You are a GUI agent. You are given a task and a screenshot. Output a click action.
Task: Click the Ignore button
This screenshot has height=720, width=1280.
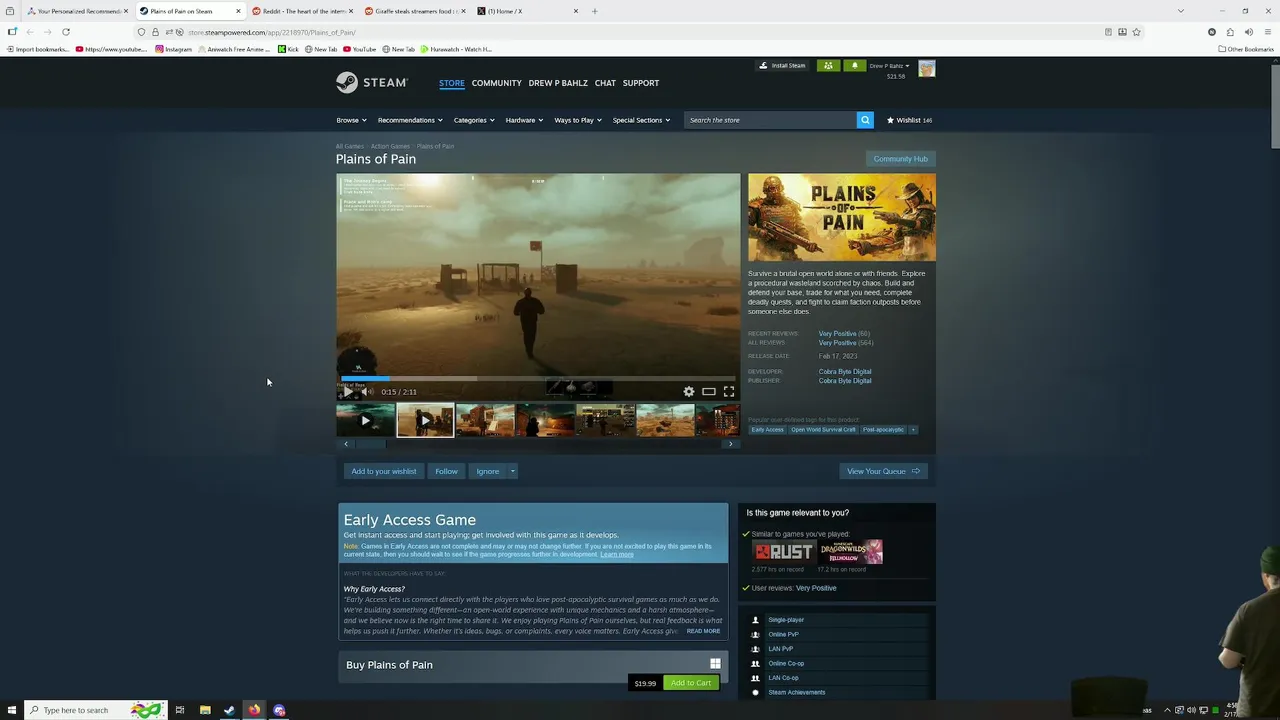487,471
